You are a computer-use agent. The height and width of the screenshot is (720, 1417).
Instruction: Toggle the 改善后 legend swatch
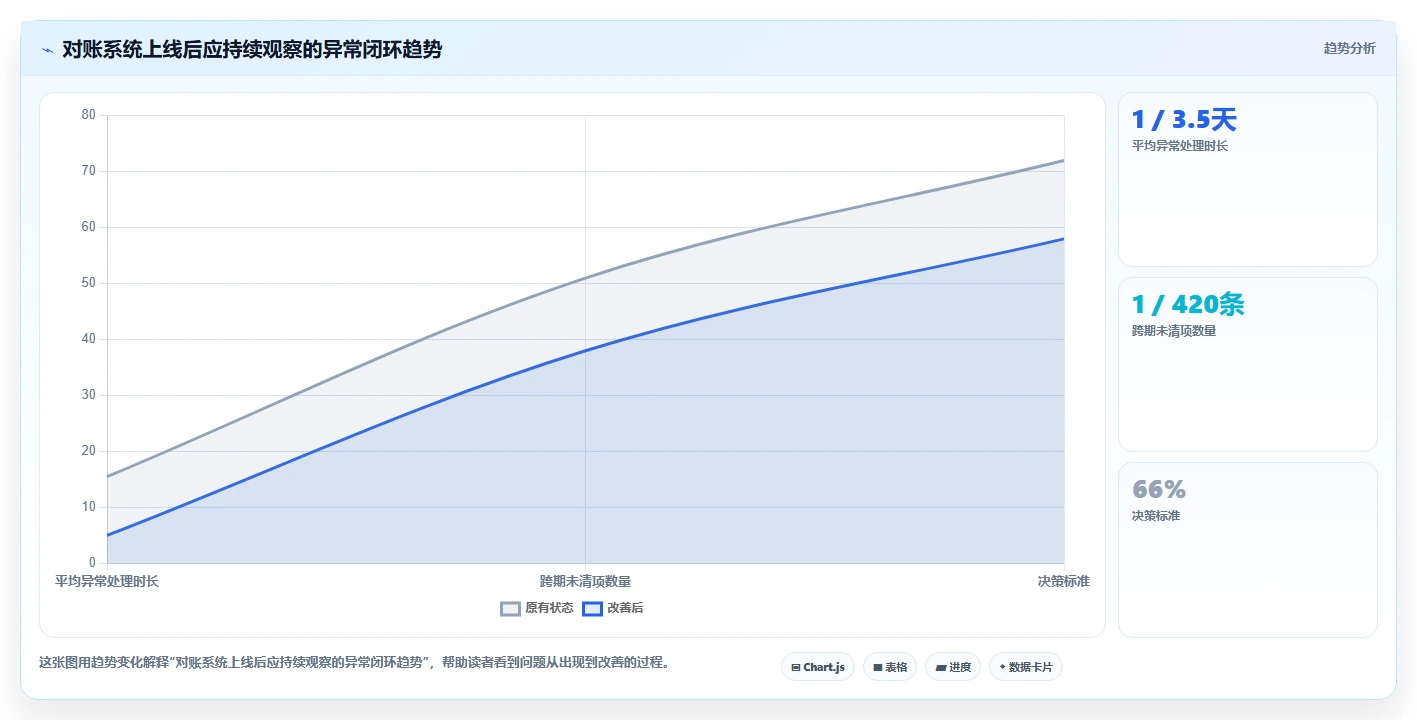[592, 608]
